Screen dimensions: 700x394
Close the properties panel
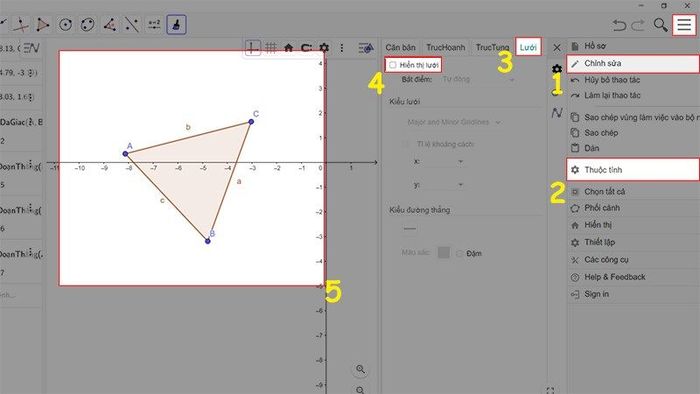tap(557, 47)
